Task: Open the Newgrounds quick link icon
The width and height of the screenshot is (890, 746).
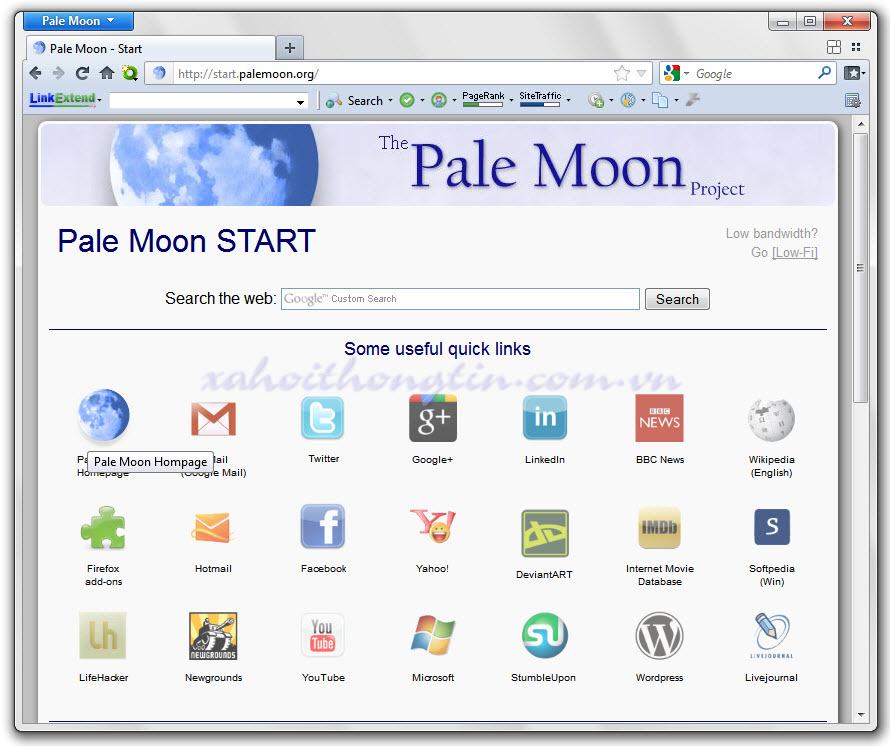Action: pos(213,636)
